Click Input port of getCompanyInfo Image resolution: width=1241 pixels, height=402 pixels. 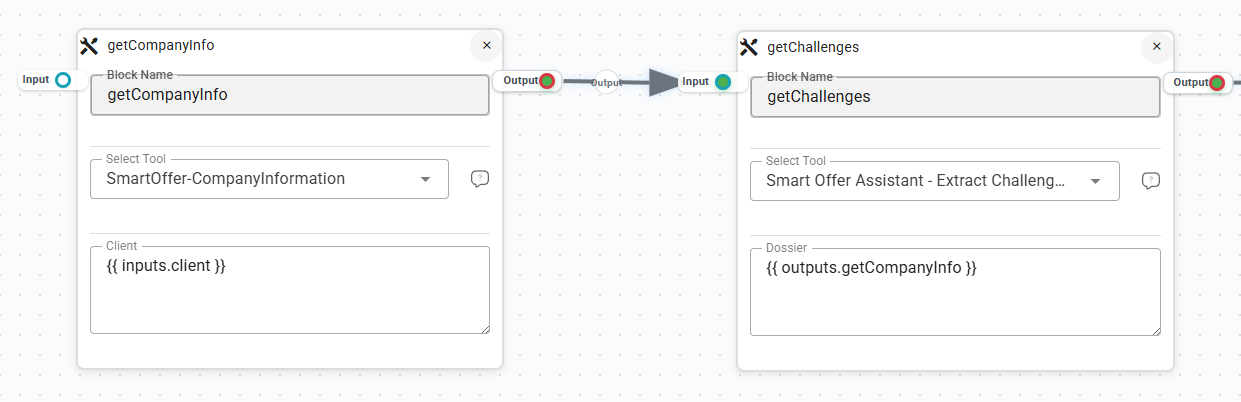pos(63,80)
